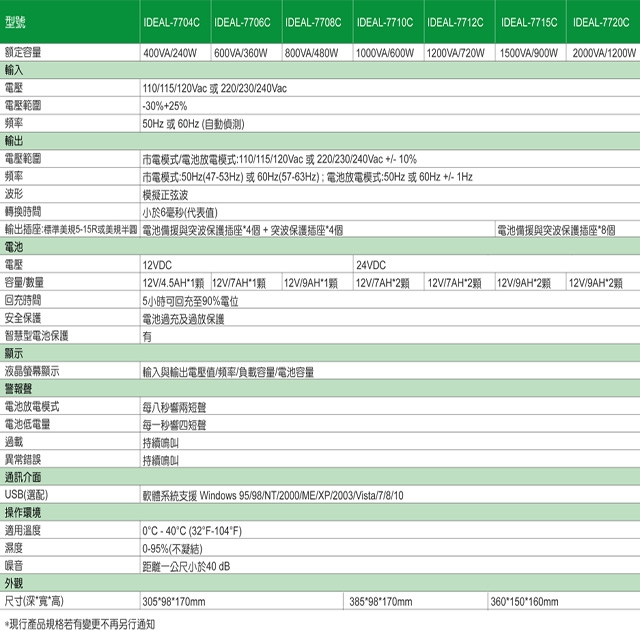
Task: Select the 12V/4.5AH*1顆 battery cell
Action: [173, 282]
